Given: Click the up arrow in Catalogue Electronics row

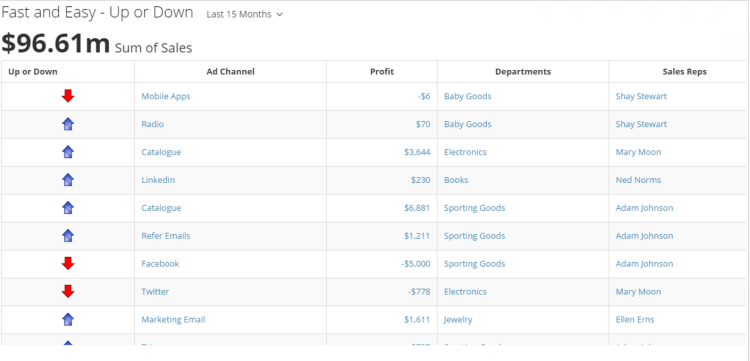Looking at the screenshot, I should click(68, 152).
